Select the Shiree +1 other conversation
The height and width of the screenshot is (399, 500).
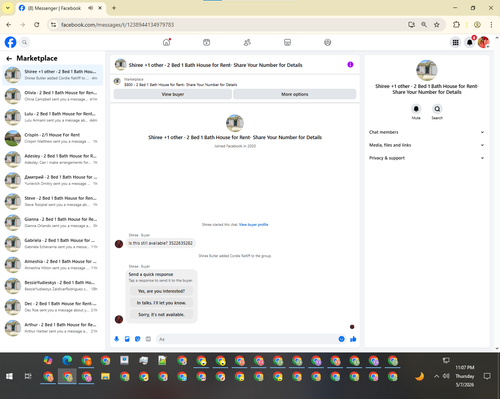(x=53, y=75)
